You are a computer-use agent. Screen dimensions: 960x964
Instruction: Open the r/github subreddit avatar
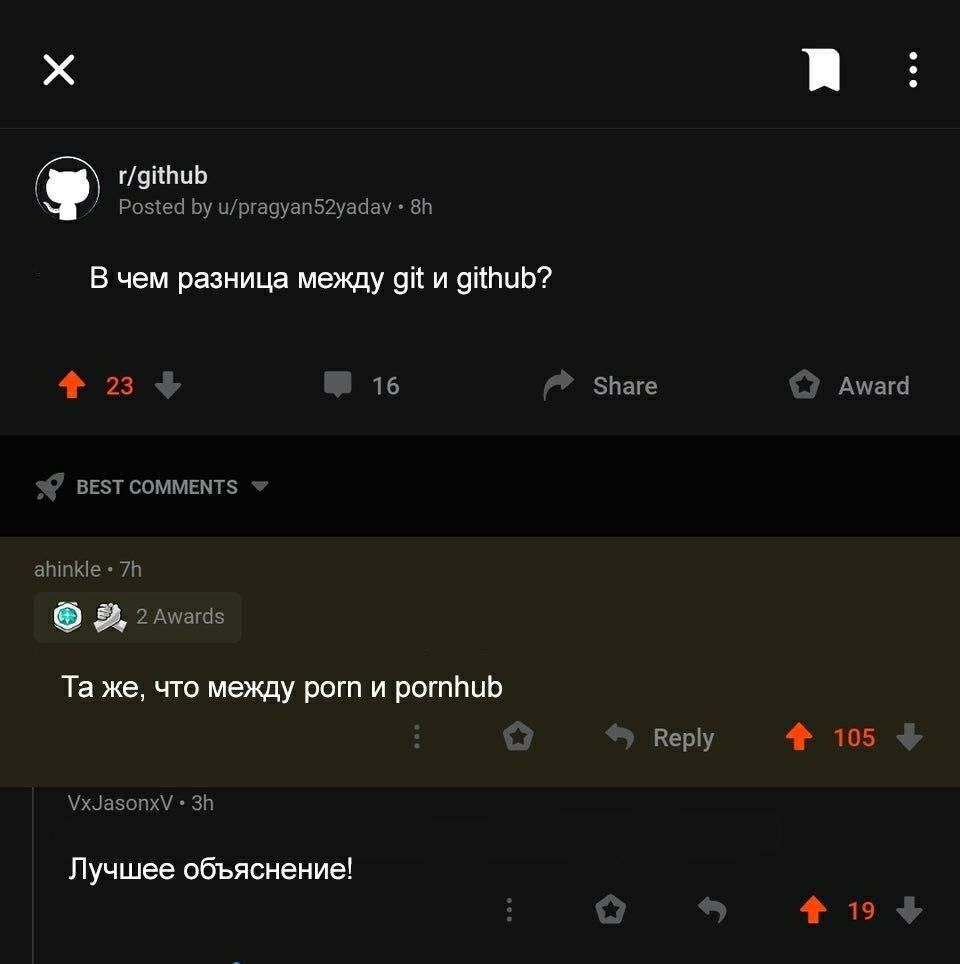click(68, 189)
